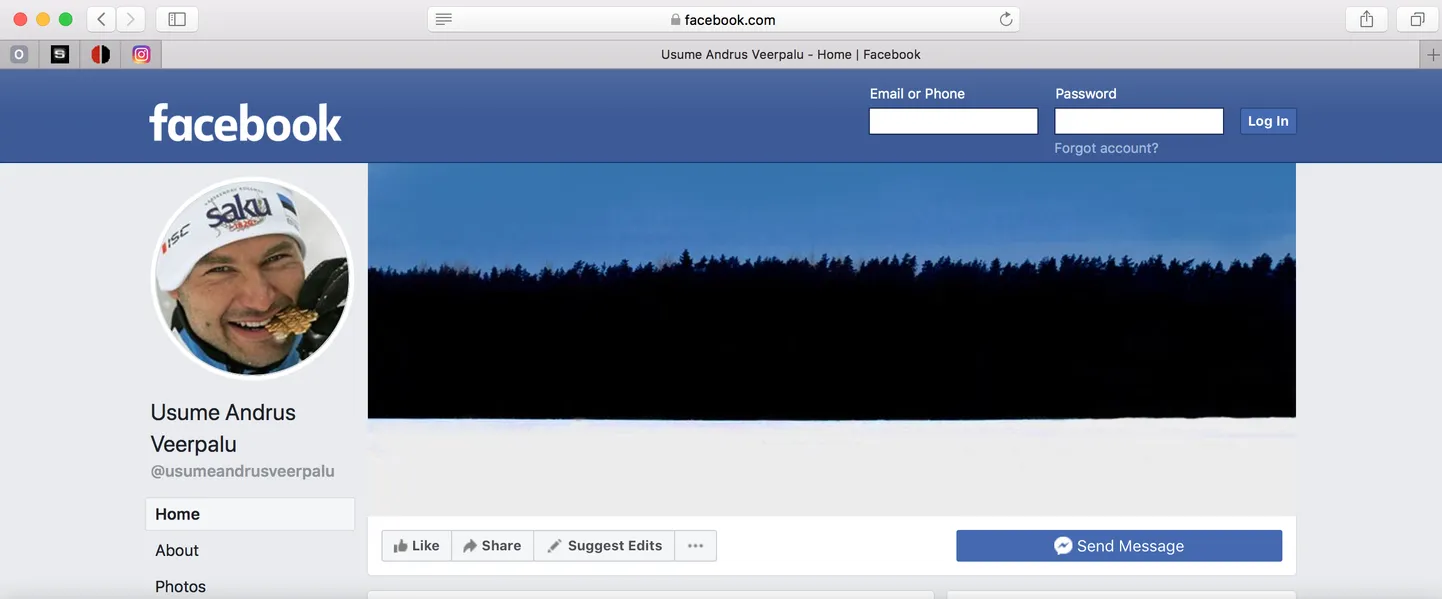Screen dimensions: 1442x599
Task: Like the page with the thumbs-up button
Action: tap(417, 546)
